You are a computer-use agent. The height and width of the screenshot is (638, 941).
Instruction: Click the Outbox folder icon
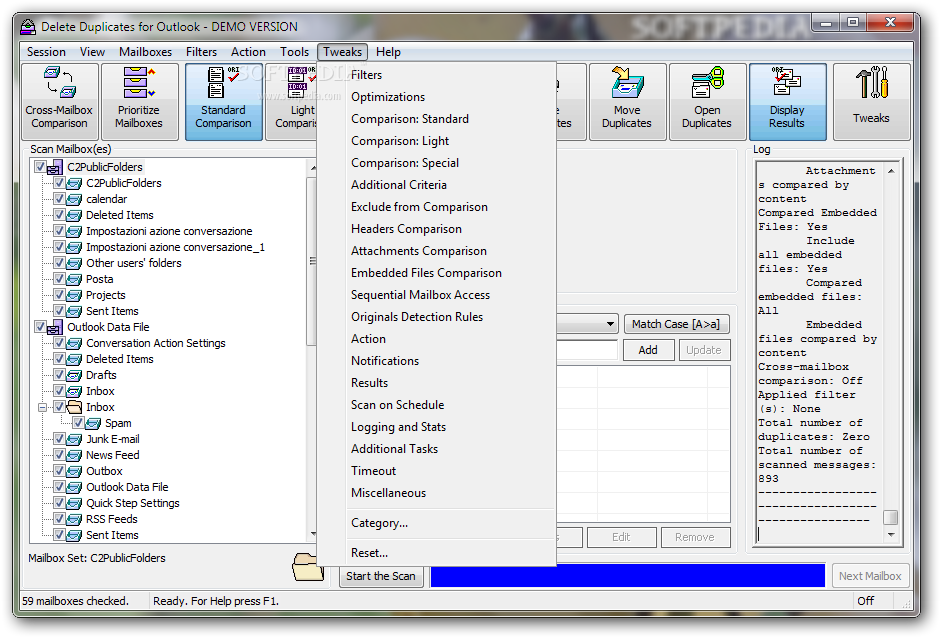pyautogui.click(x=74, y=472)
